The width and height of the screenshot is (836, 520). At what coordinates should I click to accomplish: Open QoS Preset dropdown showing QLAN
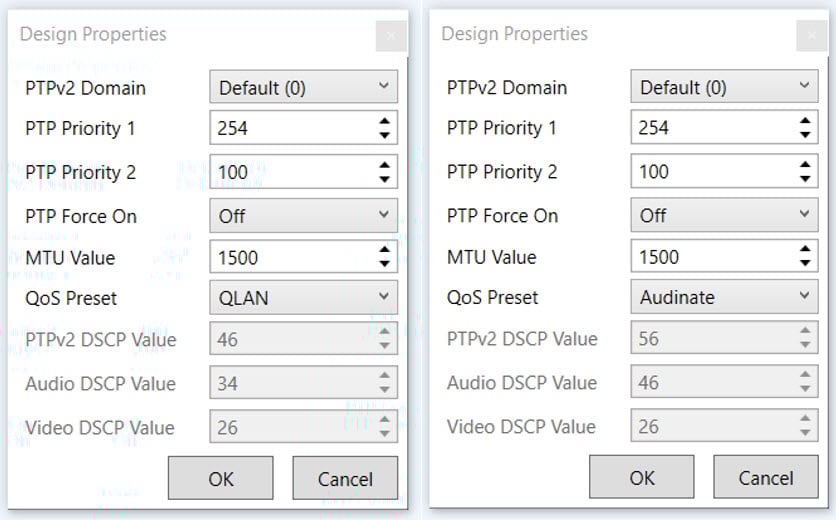click(x=303, y=298)
